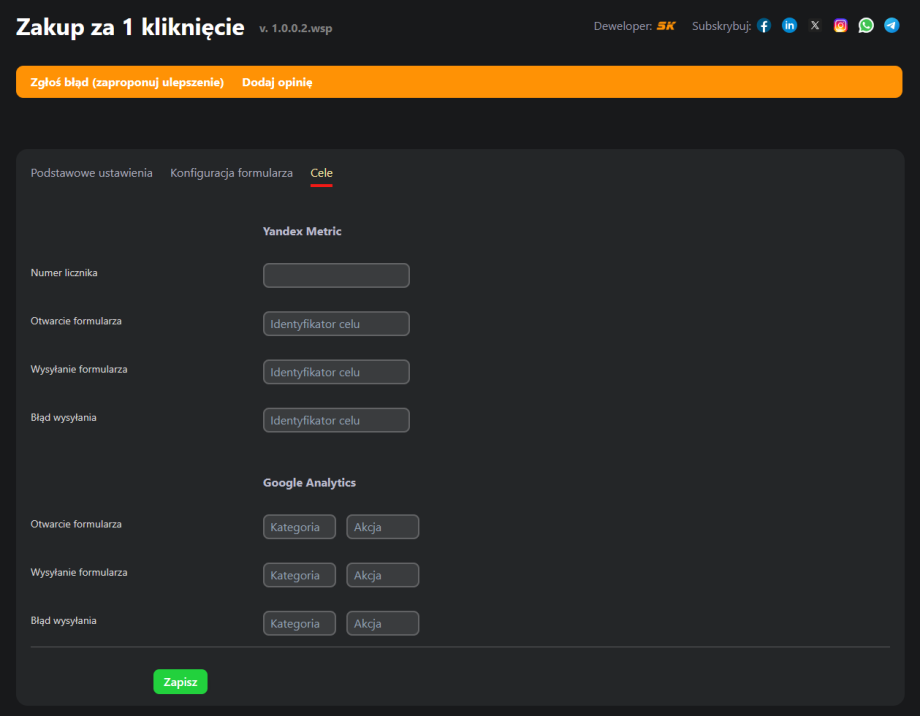The width and height of the screenshot is (920, 716).
Task: Click Yandex Wysyłanie formularza identyfikator celu field
Action: pos(336,372)
